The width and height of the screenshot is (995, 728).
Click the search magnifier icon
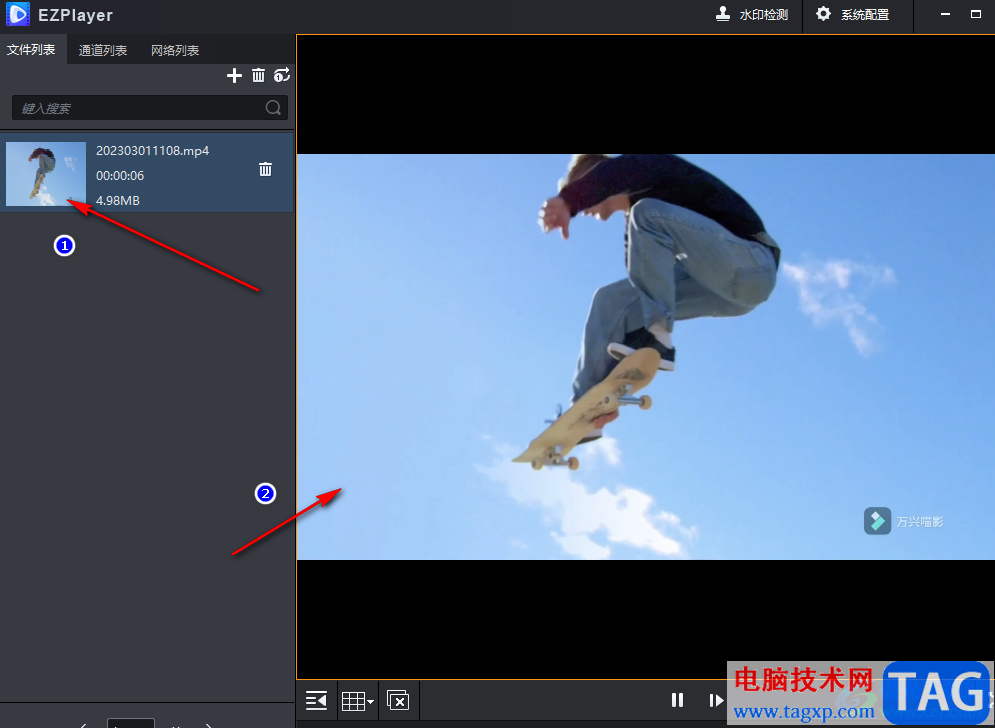pyautogui.click(x=273, y=108)
